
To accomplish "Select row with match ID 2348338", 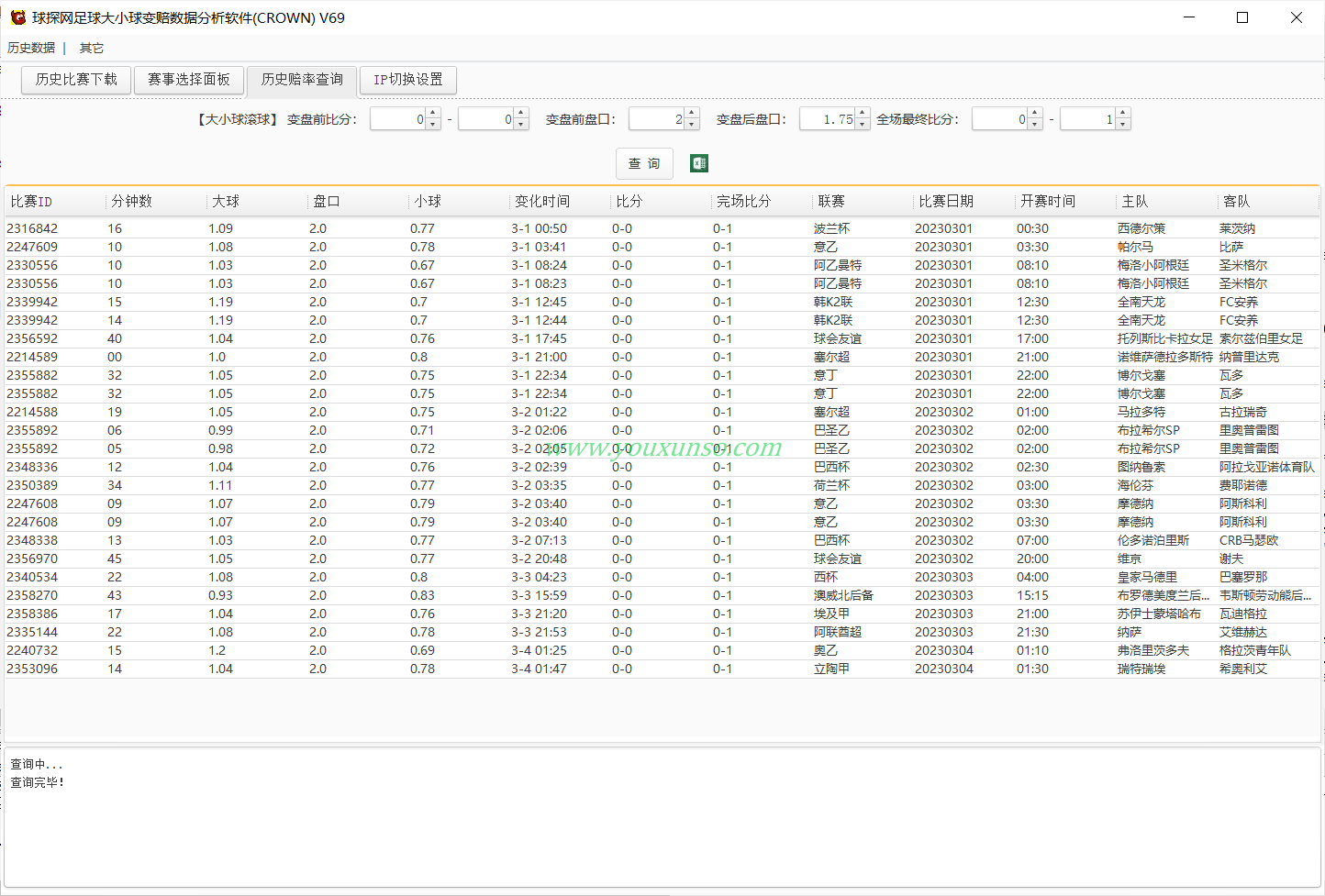I will [x=662, y=540].
